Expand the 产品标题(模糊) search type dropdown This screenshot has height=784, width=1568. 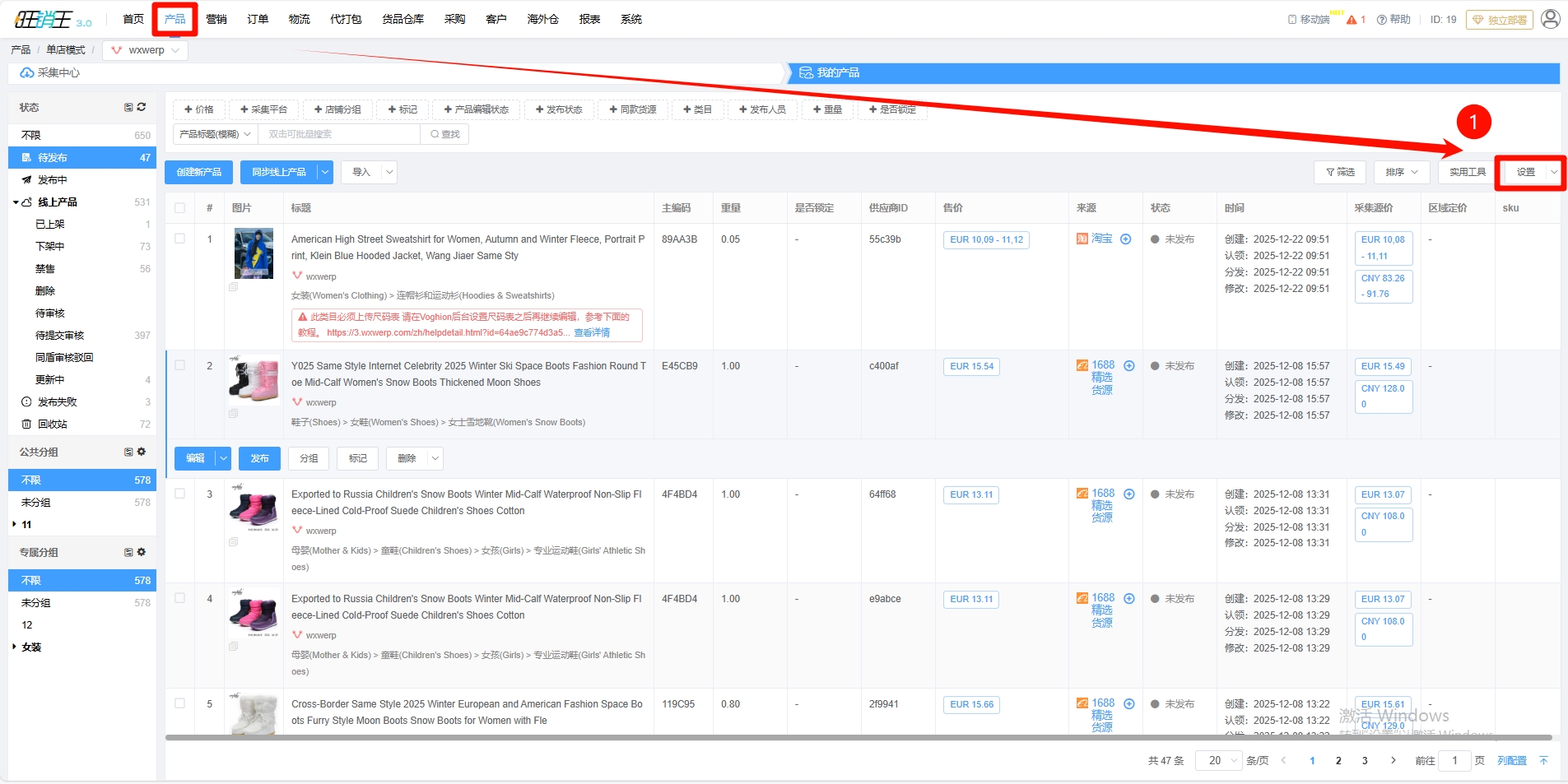pyautogui.click(x=215, y=134)
